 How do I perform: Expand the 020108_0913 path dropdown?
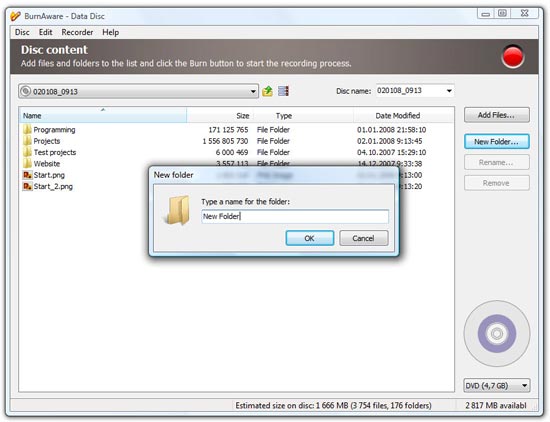point(253,92)
